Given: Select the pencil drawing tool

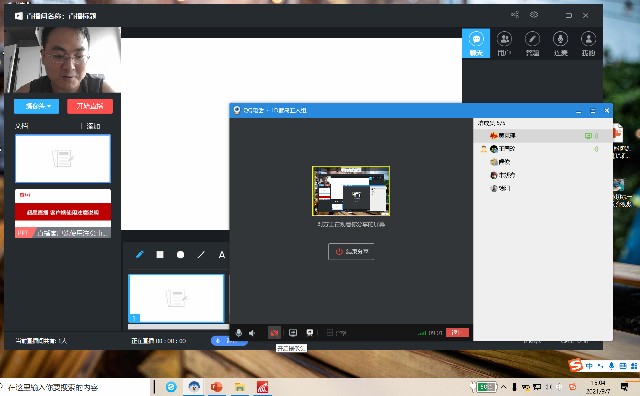Looking at the screenshot, I should 140,255.
